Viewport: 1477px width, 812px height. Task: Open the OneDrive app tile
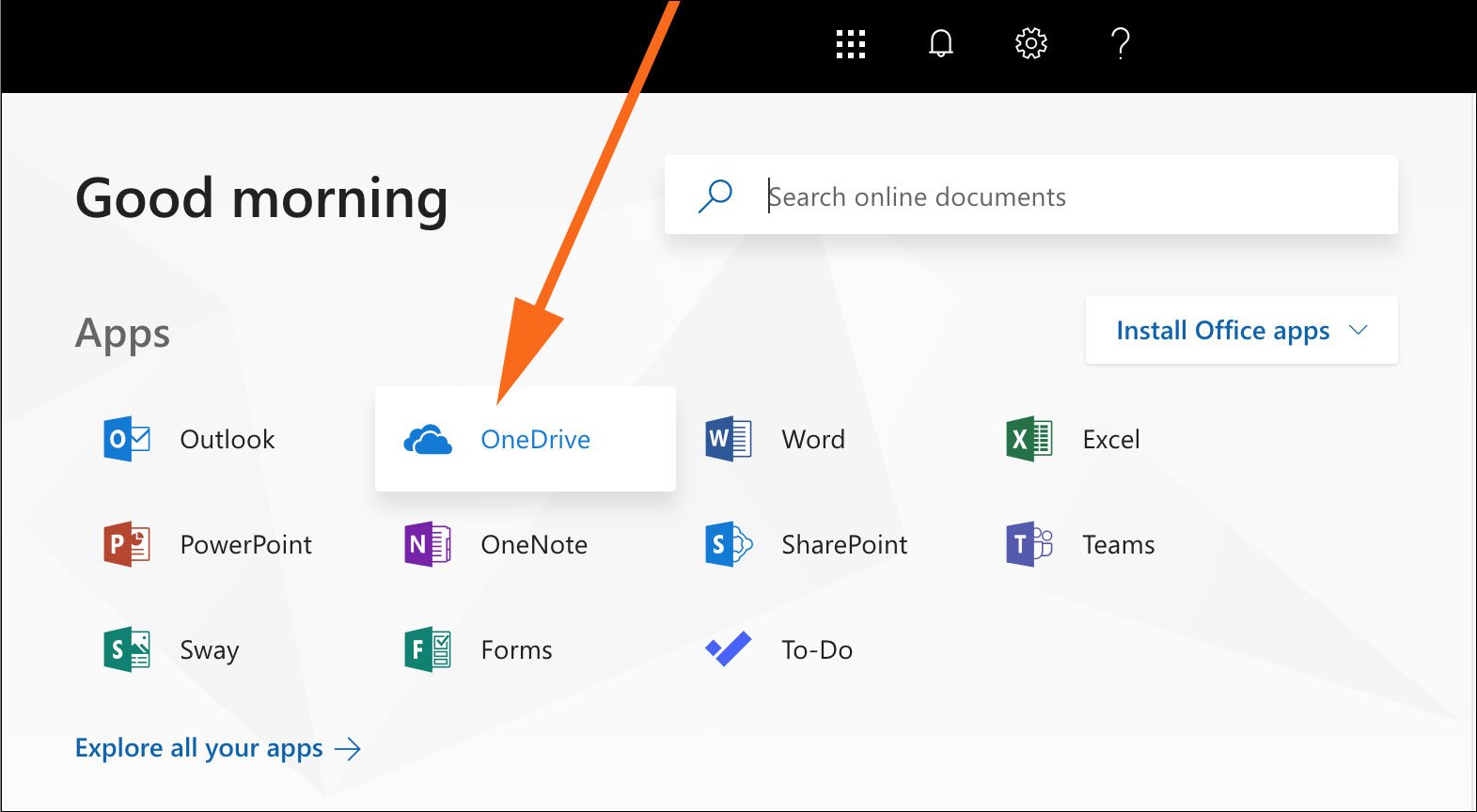525,439
